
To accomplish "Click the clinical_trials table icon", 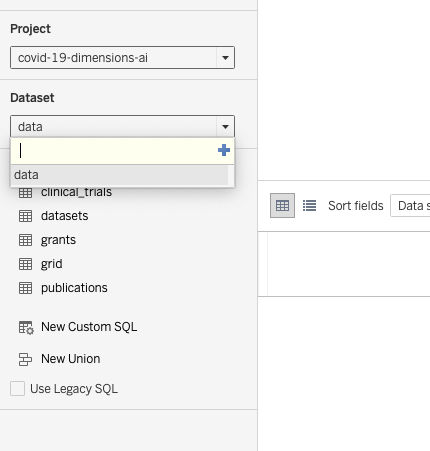I will pos(26,192).
